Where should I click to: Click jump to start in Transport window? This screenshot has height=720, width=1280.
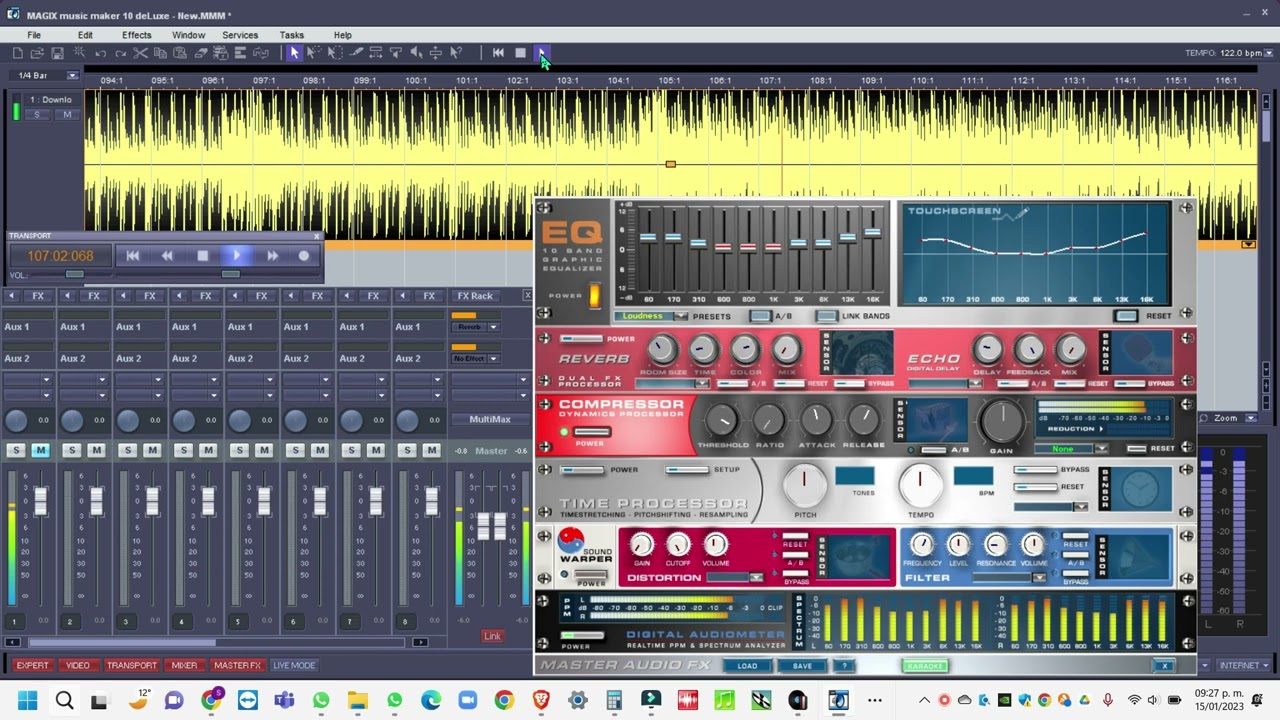pyautogui.click(x=132, y=256)
